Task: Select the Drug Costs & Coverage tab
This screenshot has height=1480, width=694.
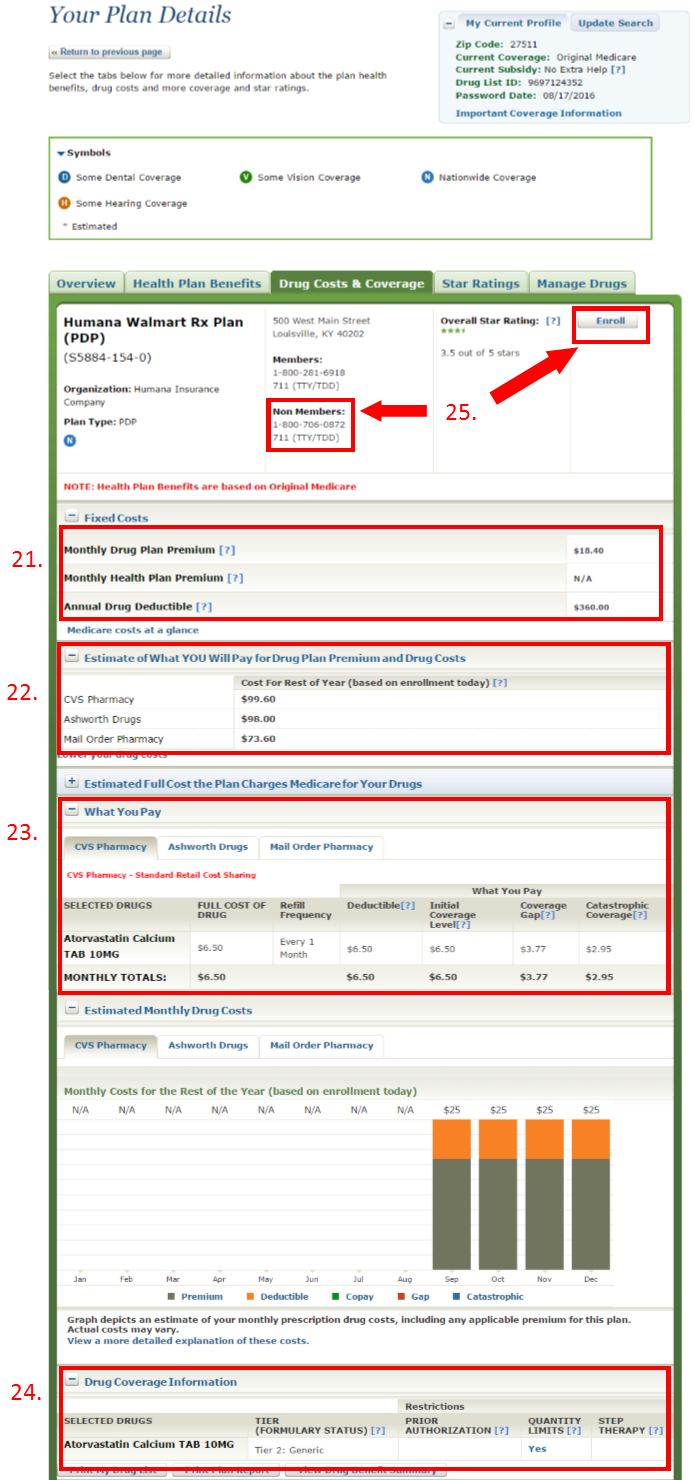Action: point(351,283)
